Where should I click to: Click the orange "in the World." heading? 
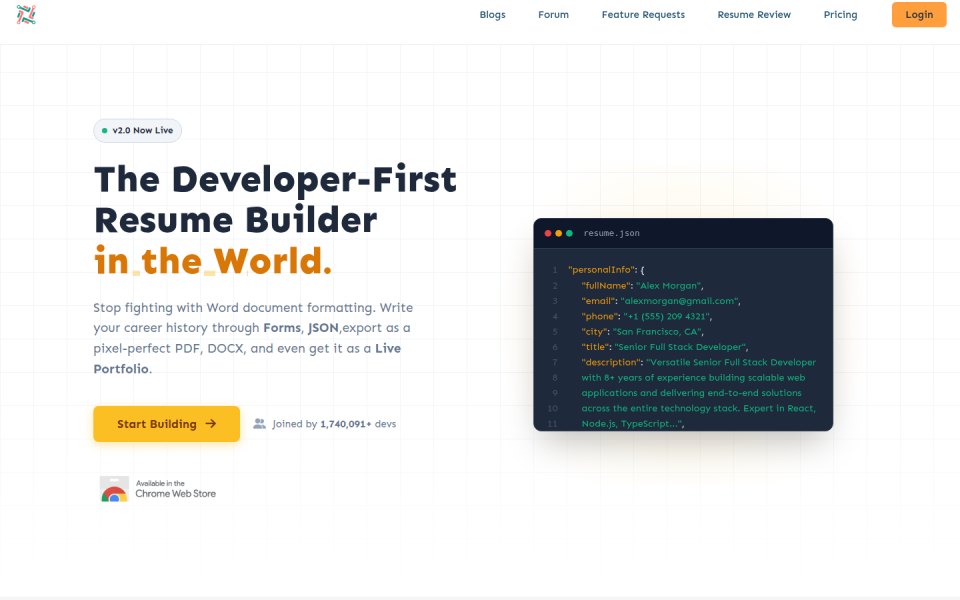pyautogui.click(x=213, y=261)
